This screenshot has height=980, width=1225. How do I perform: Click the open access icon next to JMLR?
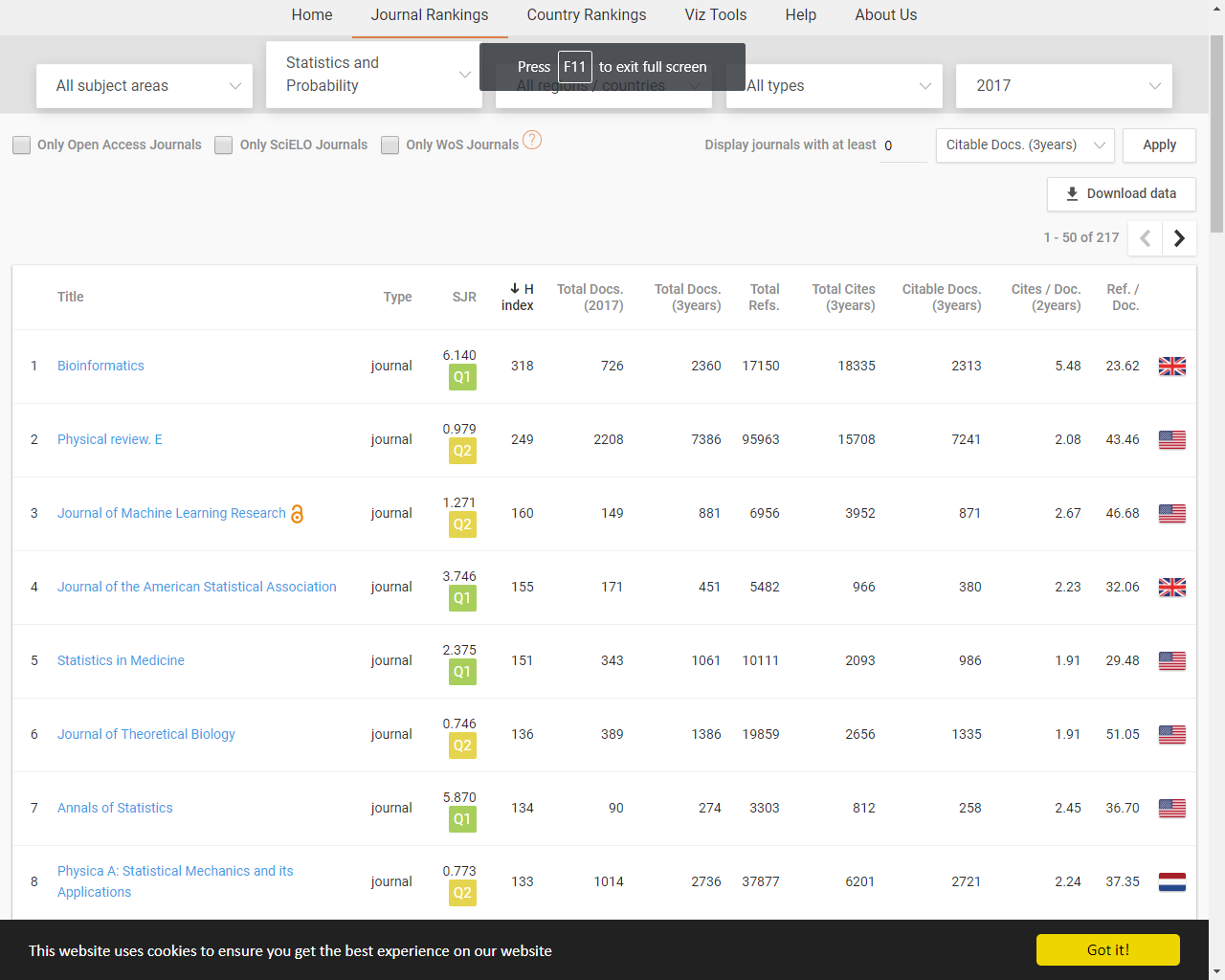[x=297, y=514]
